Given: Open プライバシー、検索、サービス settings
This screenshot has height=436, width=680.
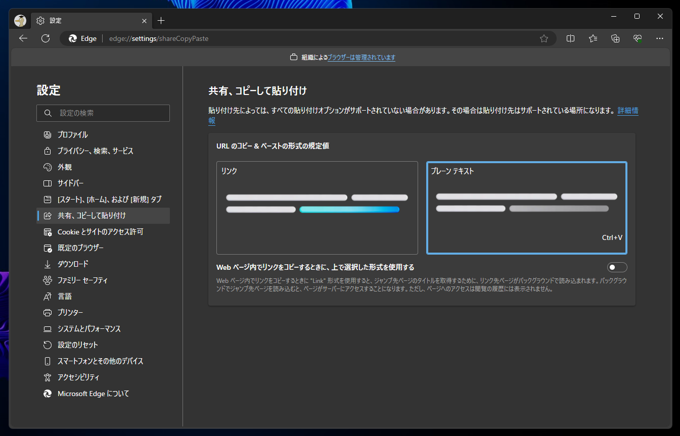Looking at the screenshot, I should [x=103, y=151].
